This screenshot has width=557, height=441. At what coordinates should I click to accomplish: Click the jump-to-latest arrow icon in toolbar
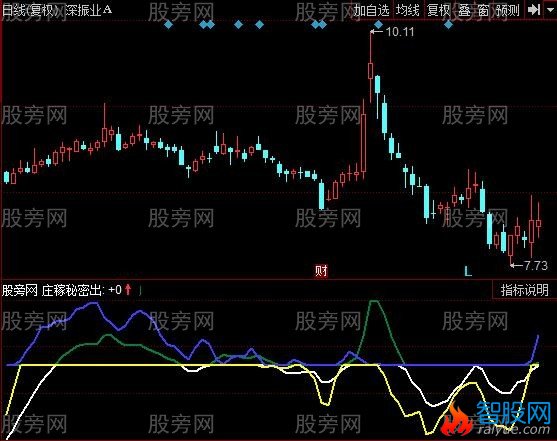[534, 10]
